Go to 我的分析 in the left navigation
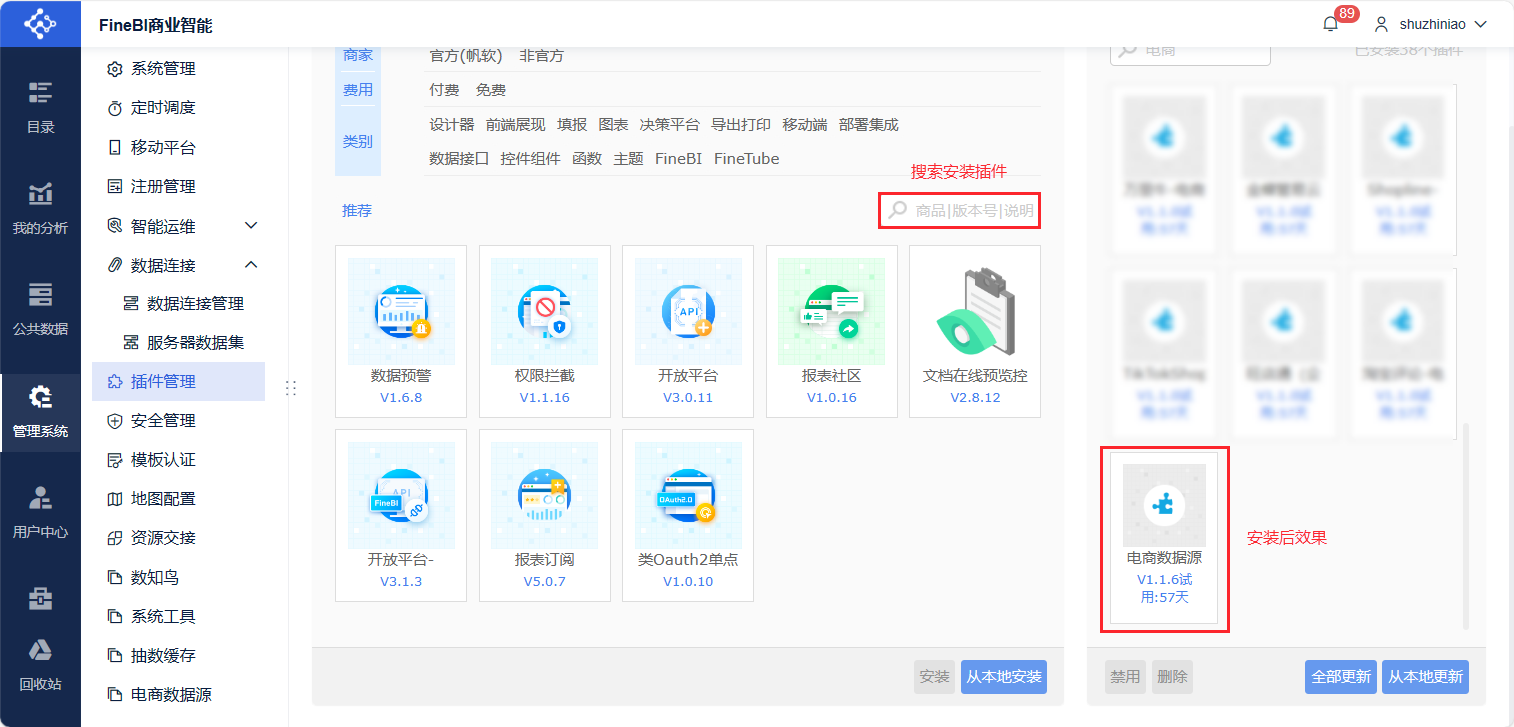 (40, 209)
